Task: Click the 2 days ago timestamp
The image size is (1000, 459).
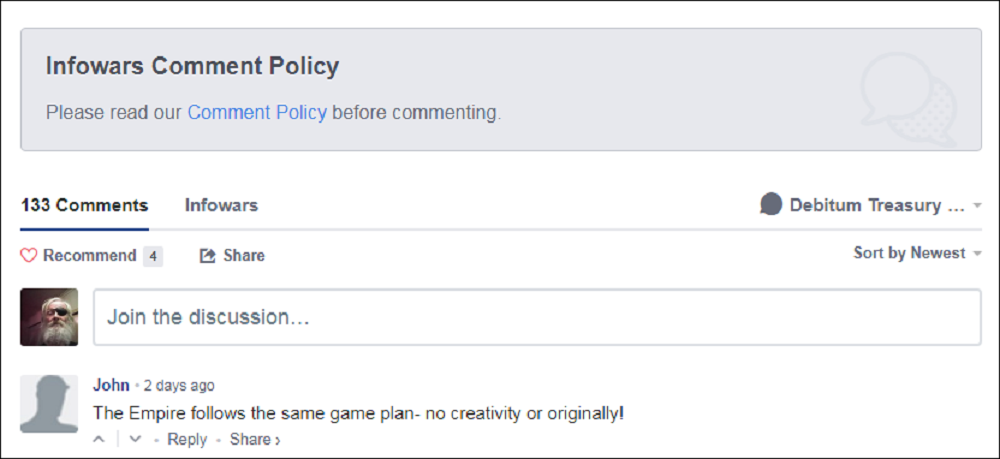Action: (x=179, y=386)
